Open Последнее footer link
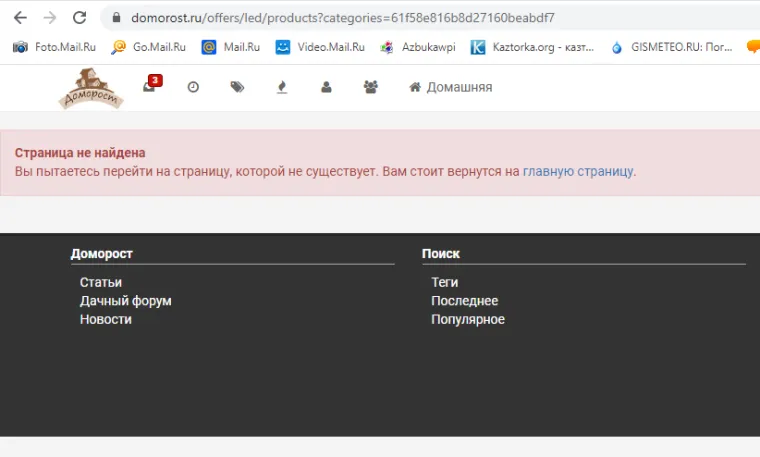 point(464,301)
